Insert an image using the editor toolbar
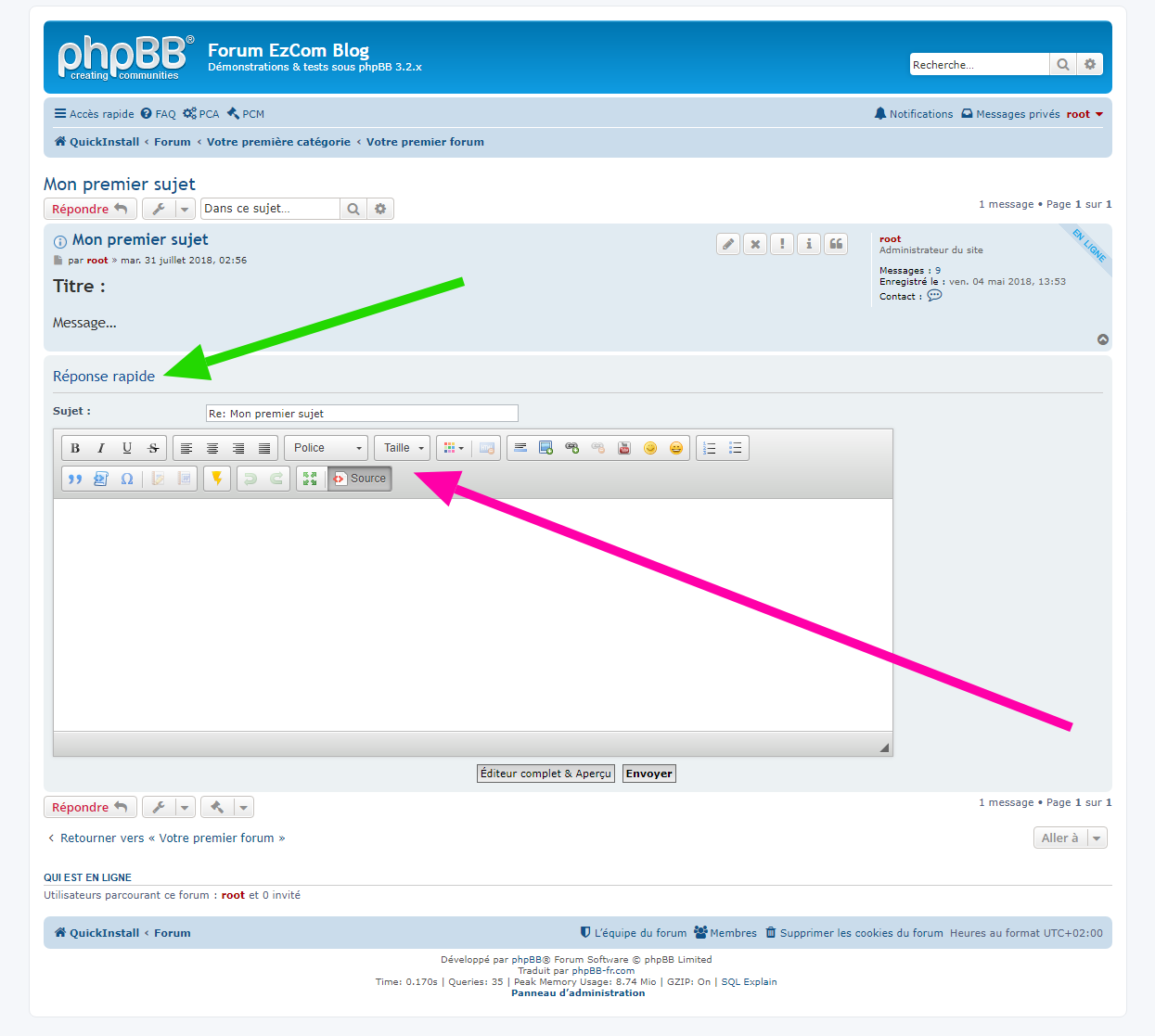Viewport: 1155px width, 1036px height. [545, 448]
